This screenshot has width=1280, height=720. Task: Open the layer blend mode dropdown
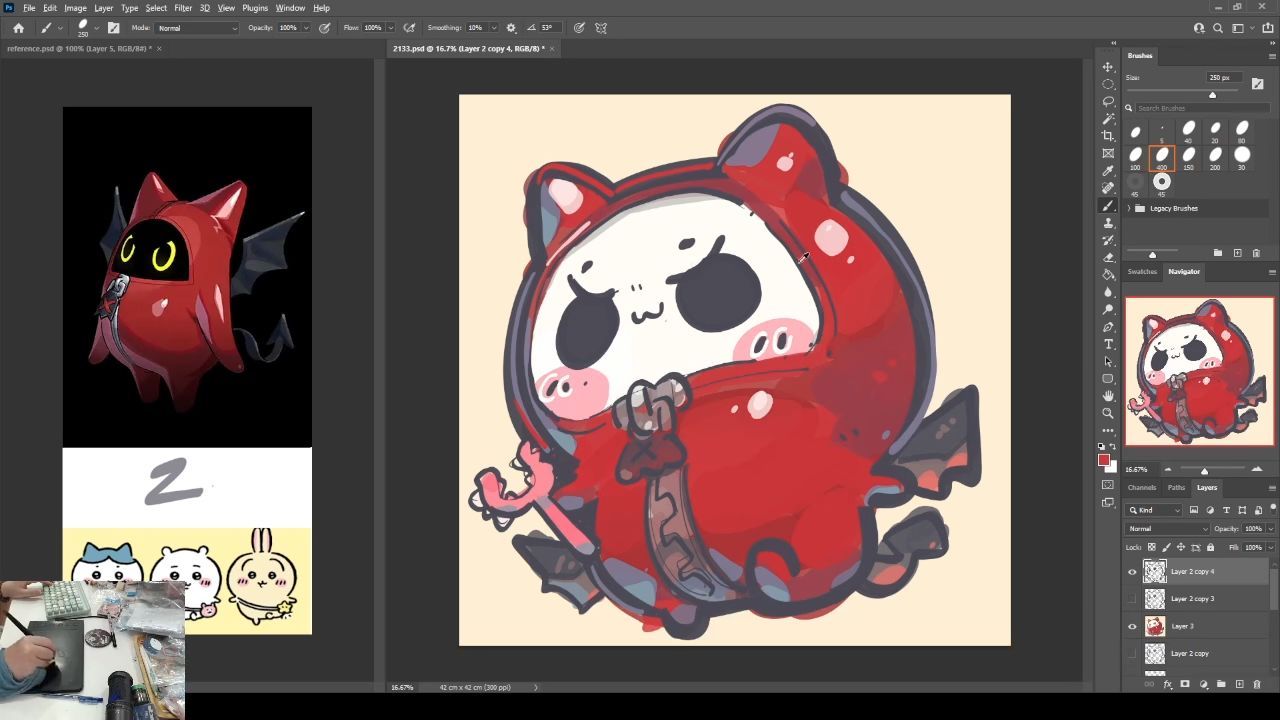coord(1168,529)
